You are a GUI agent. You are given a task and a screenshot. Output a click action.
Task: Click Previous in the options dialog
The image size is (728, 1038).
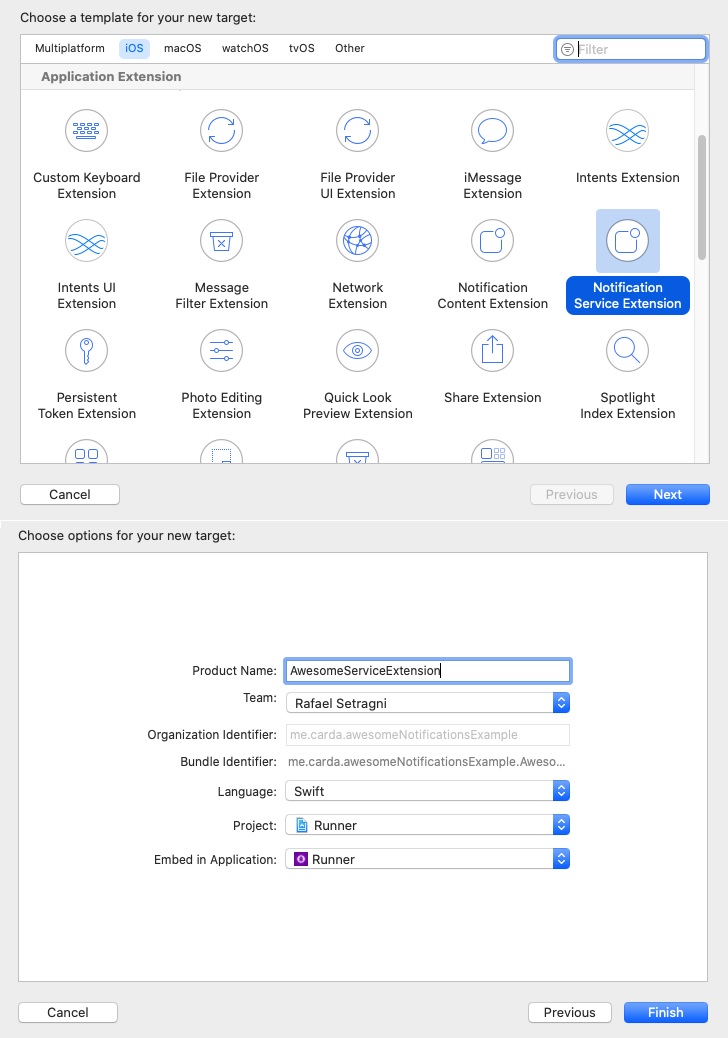tap(570, 1012)
